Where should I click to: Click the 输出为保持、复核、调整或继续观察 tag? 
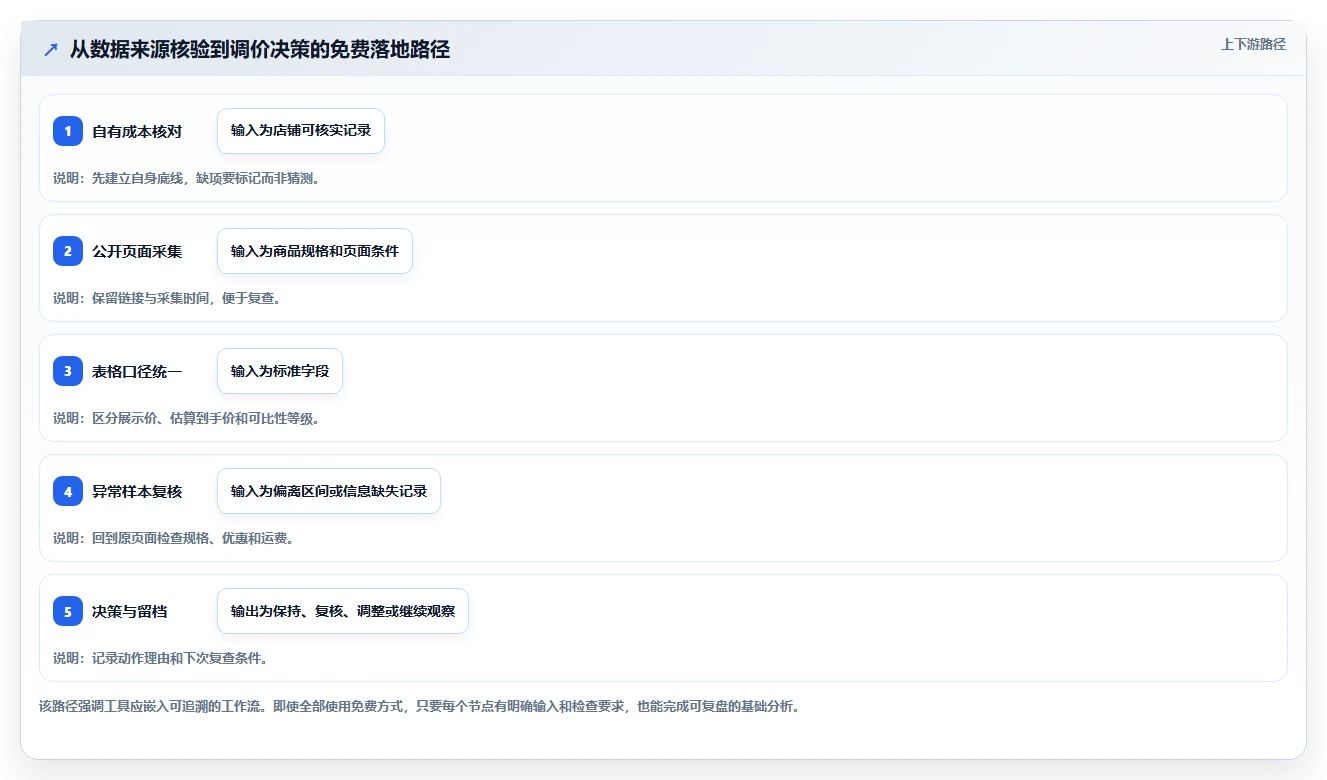[x=343, y=611]
